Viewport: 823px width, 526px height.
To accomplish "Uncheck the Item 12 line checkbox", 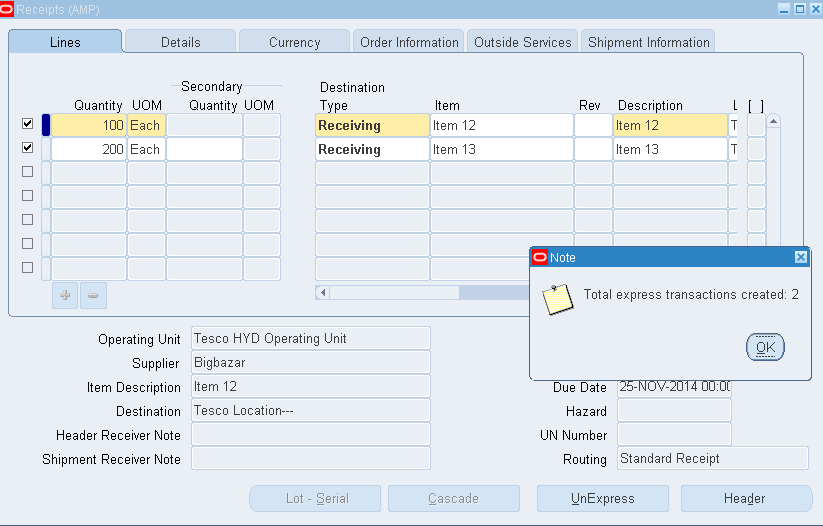I will click(x=28, y=124).
